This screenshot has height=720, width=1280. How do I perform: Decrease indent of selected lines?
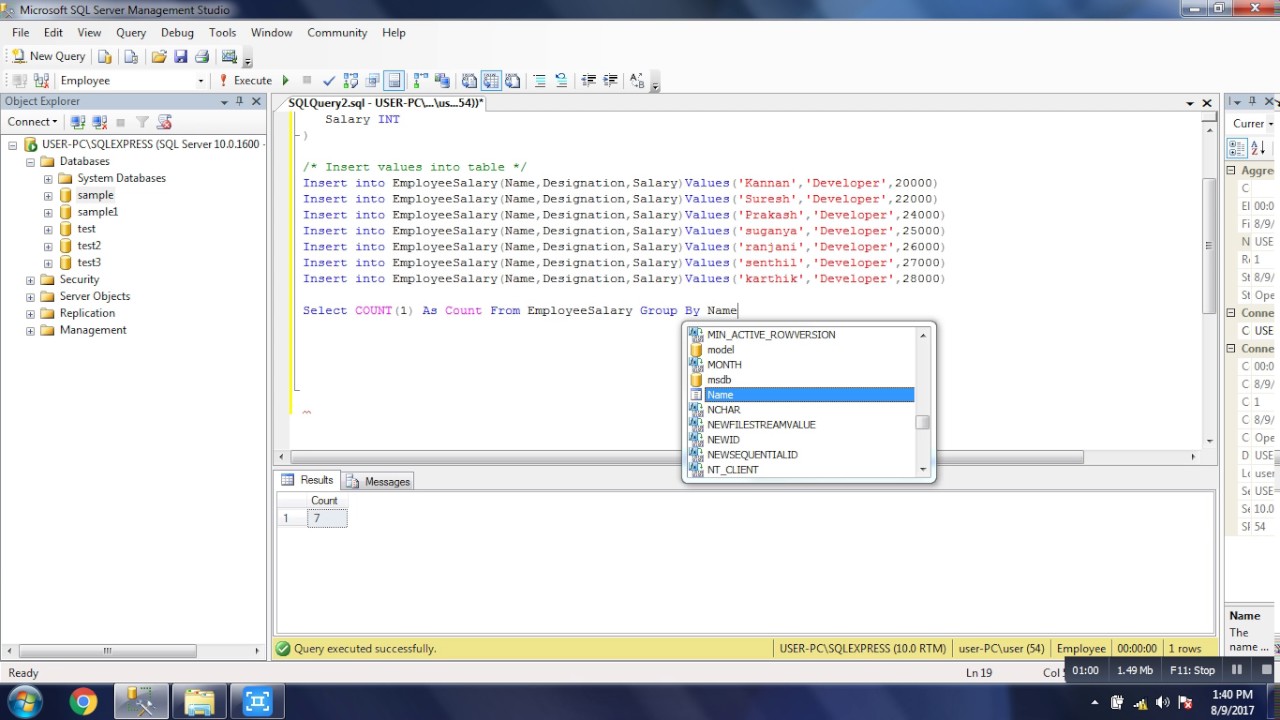[588, 80]
